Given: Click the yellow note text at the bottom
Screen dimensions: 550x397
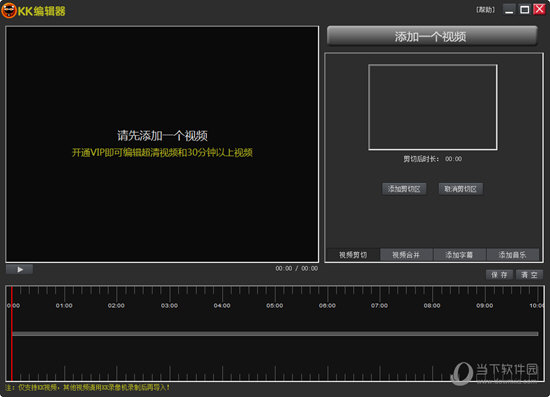Looking at the screenshot, I should point(88,388).
